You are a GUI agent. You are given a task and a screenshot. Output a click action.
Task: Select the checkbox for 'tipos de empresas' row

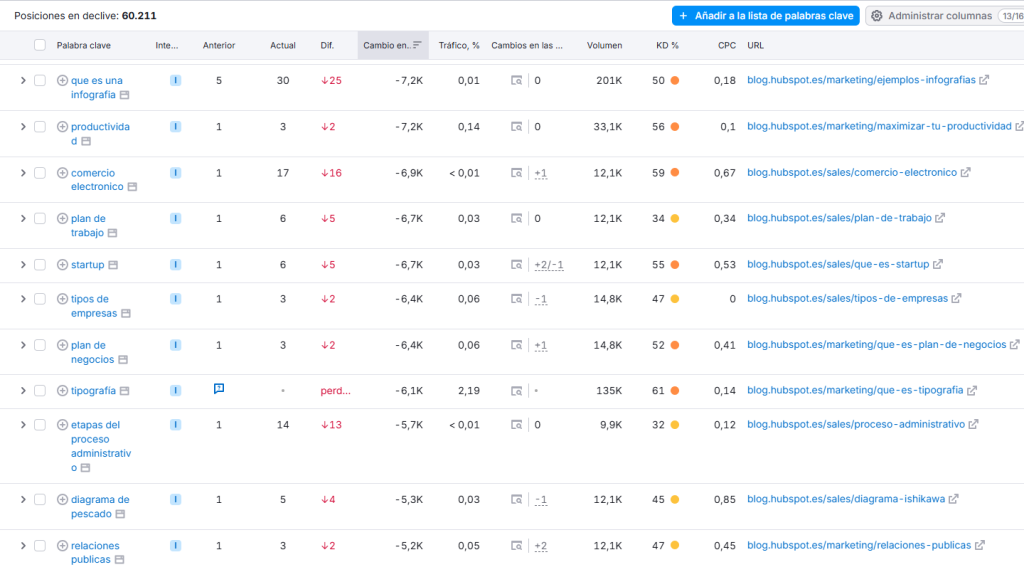click(x=40, y=299)
